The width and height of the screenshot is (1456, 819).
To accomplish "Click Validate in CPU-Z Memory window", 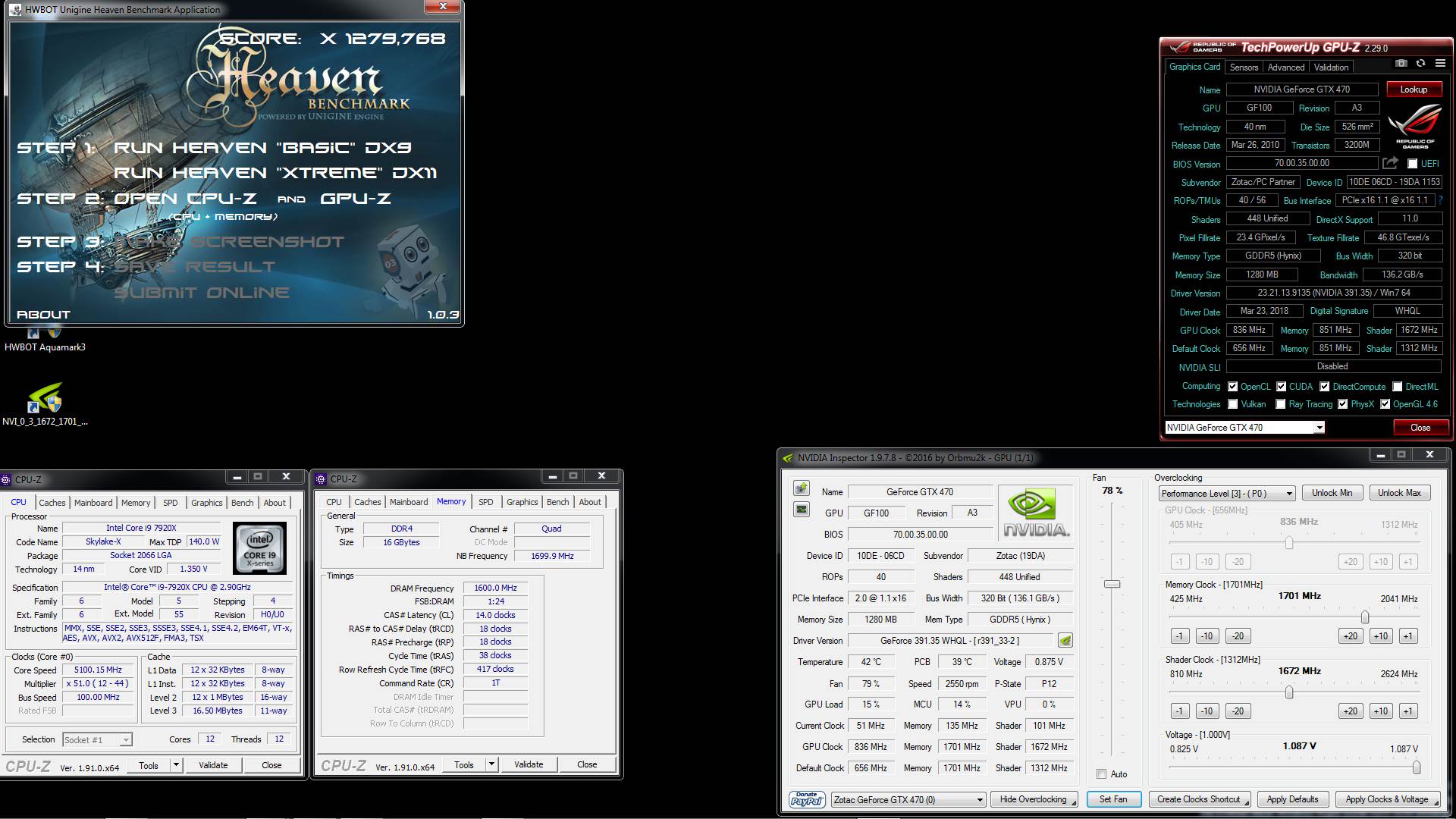I will point(529,764).
